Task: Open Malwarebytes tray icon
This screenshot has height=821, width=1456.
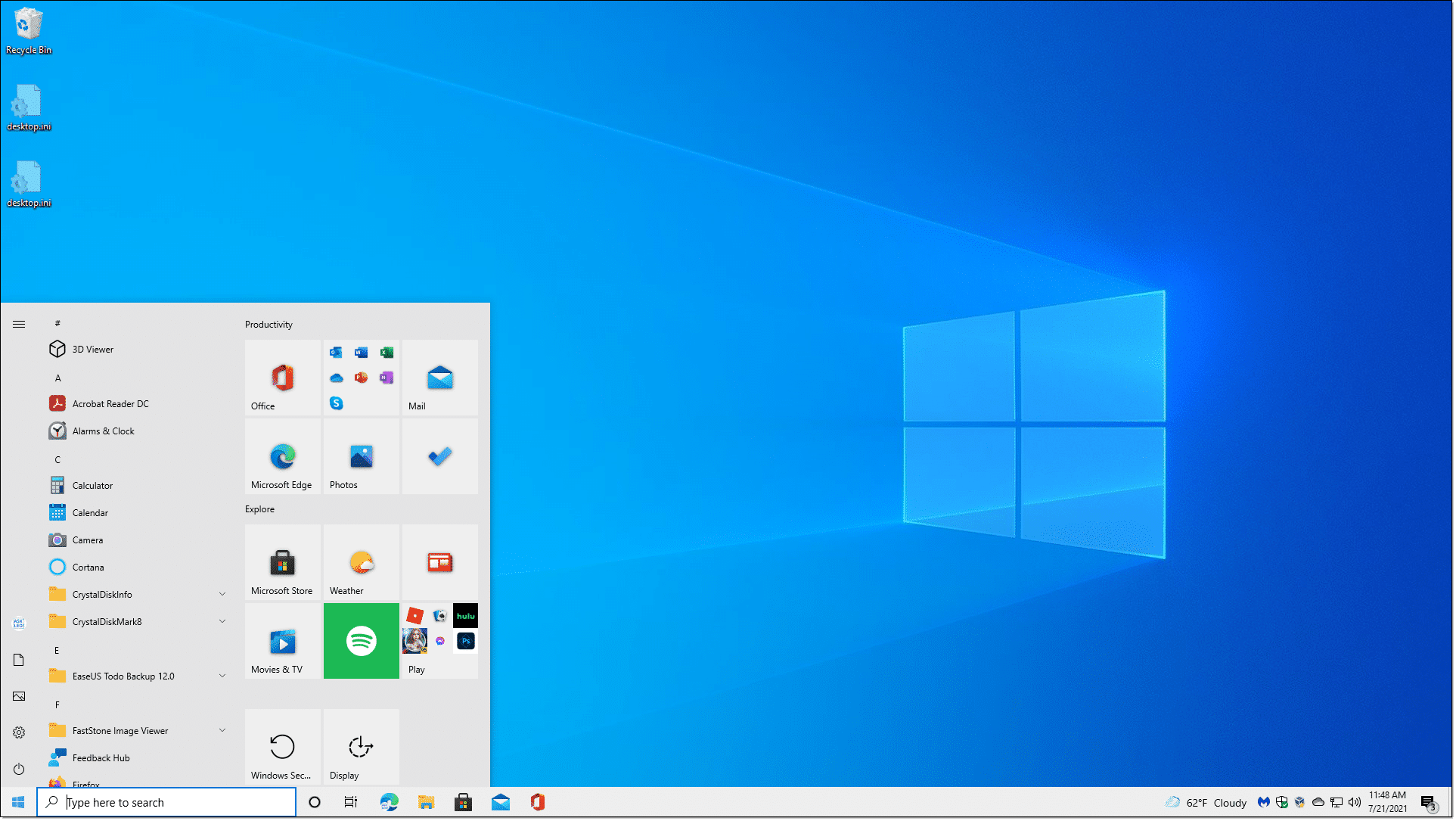Action: 1264,802
